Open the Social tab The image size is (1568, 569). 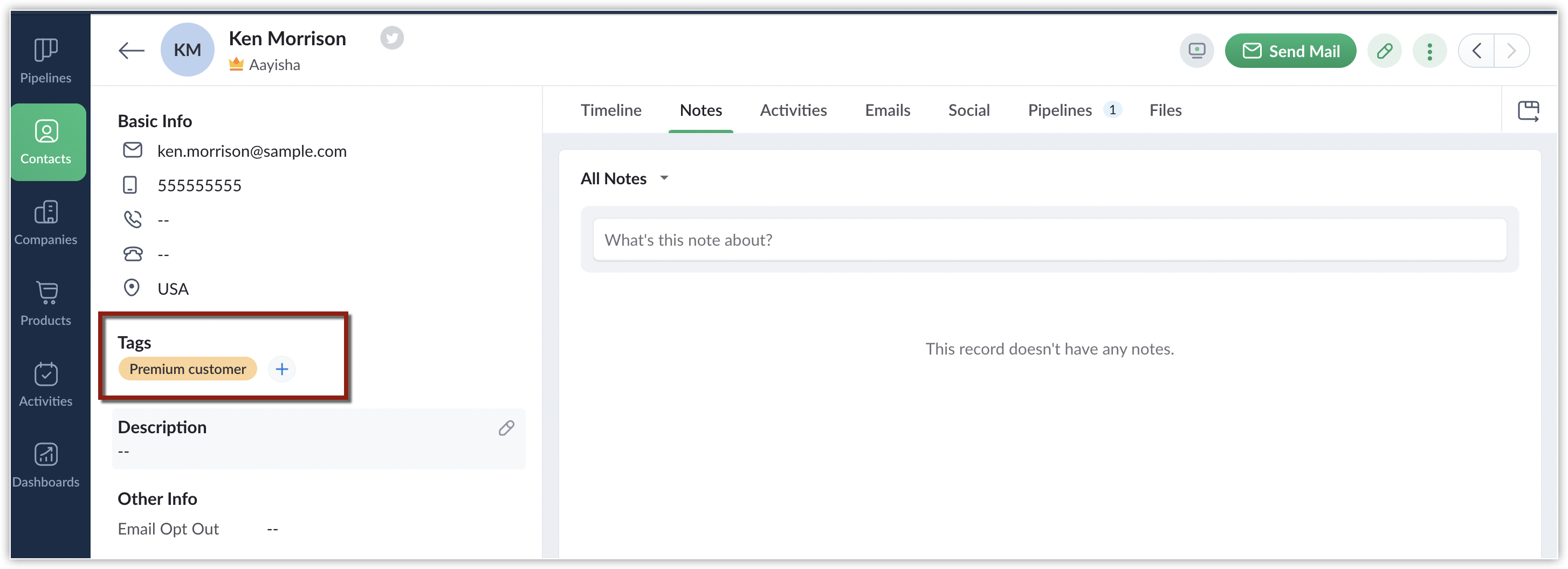(x=968, y=110)
